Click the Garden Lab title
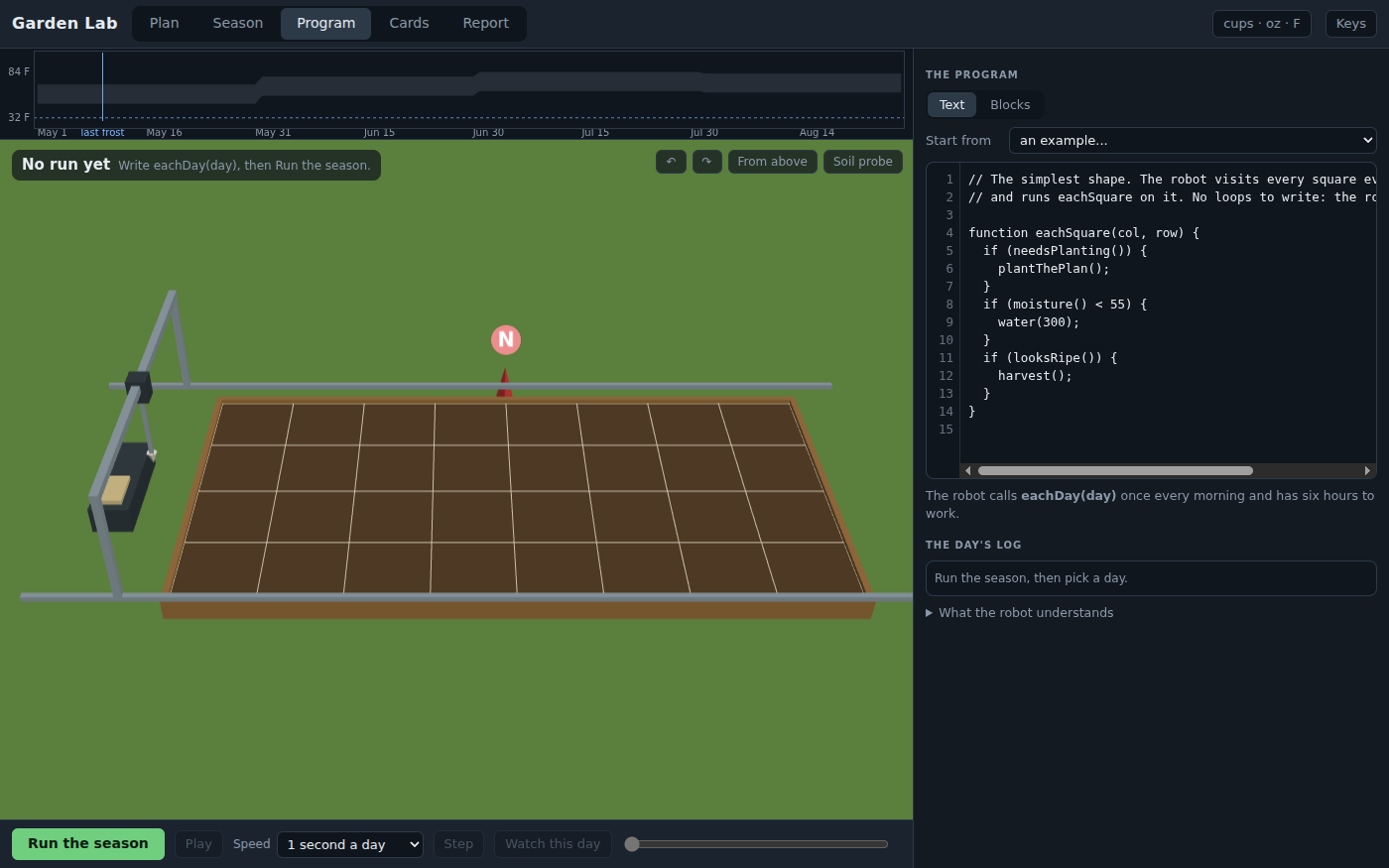 click(x=64, y=24)
